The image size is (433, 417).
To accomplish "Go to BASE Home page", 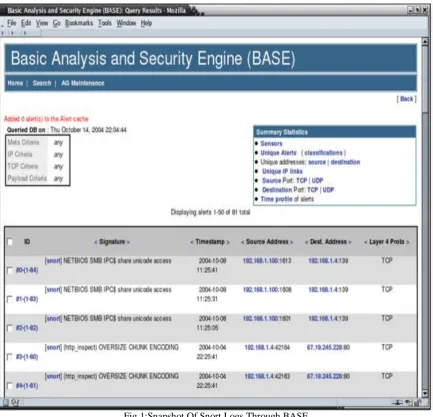I will 15,83.
